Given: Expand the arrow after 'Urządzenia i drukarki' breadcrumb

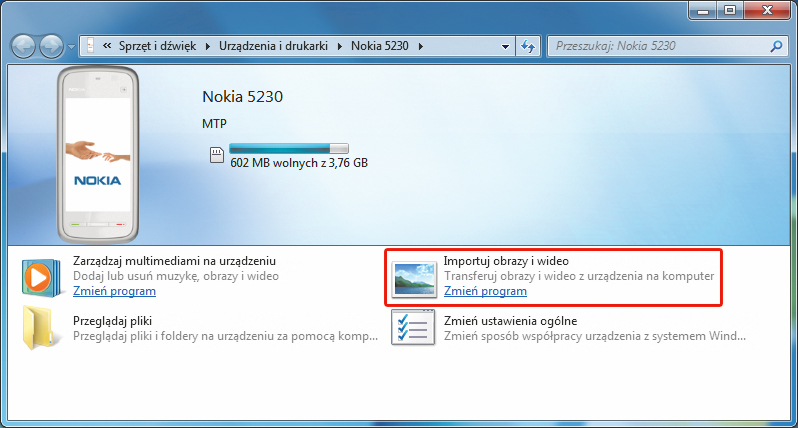Looking at the screenshot, I should pyautogui.click(x=340, y=46).
